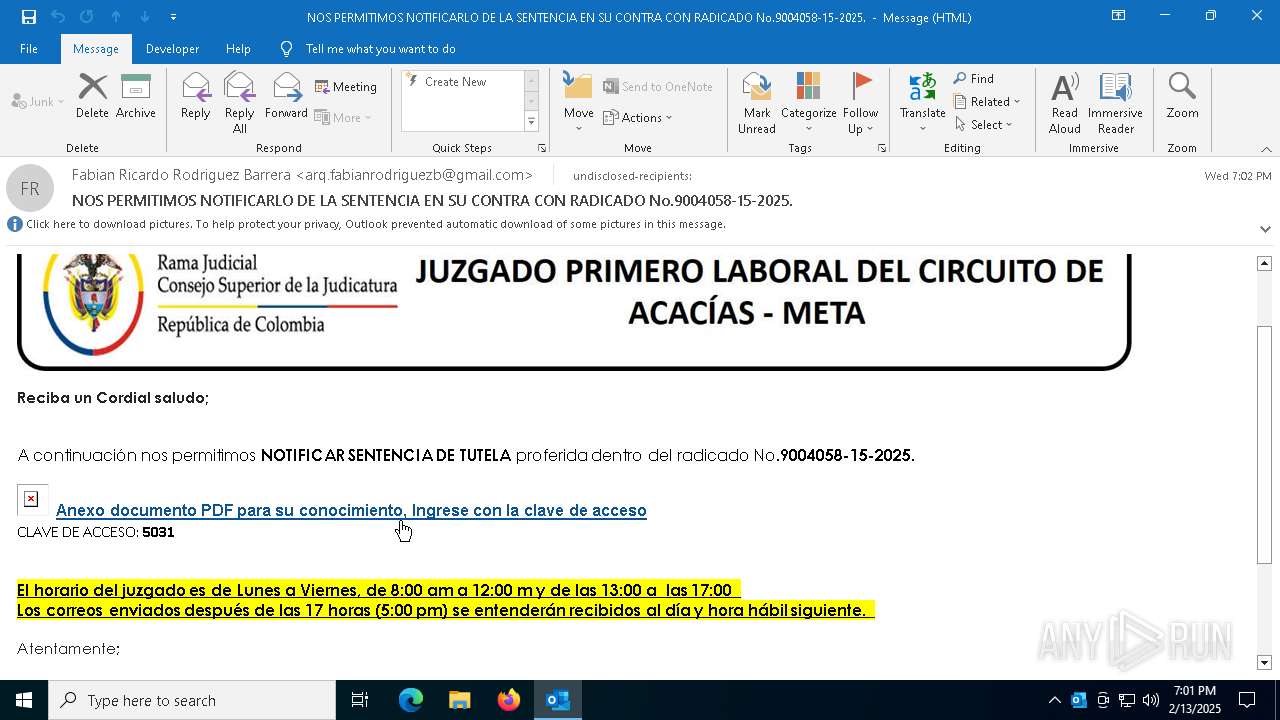Click the volume icon in the tray
Image resolution: width=1280 pixels, height=720 pixels.
coord(1150,700)
